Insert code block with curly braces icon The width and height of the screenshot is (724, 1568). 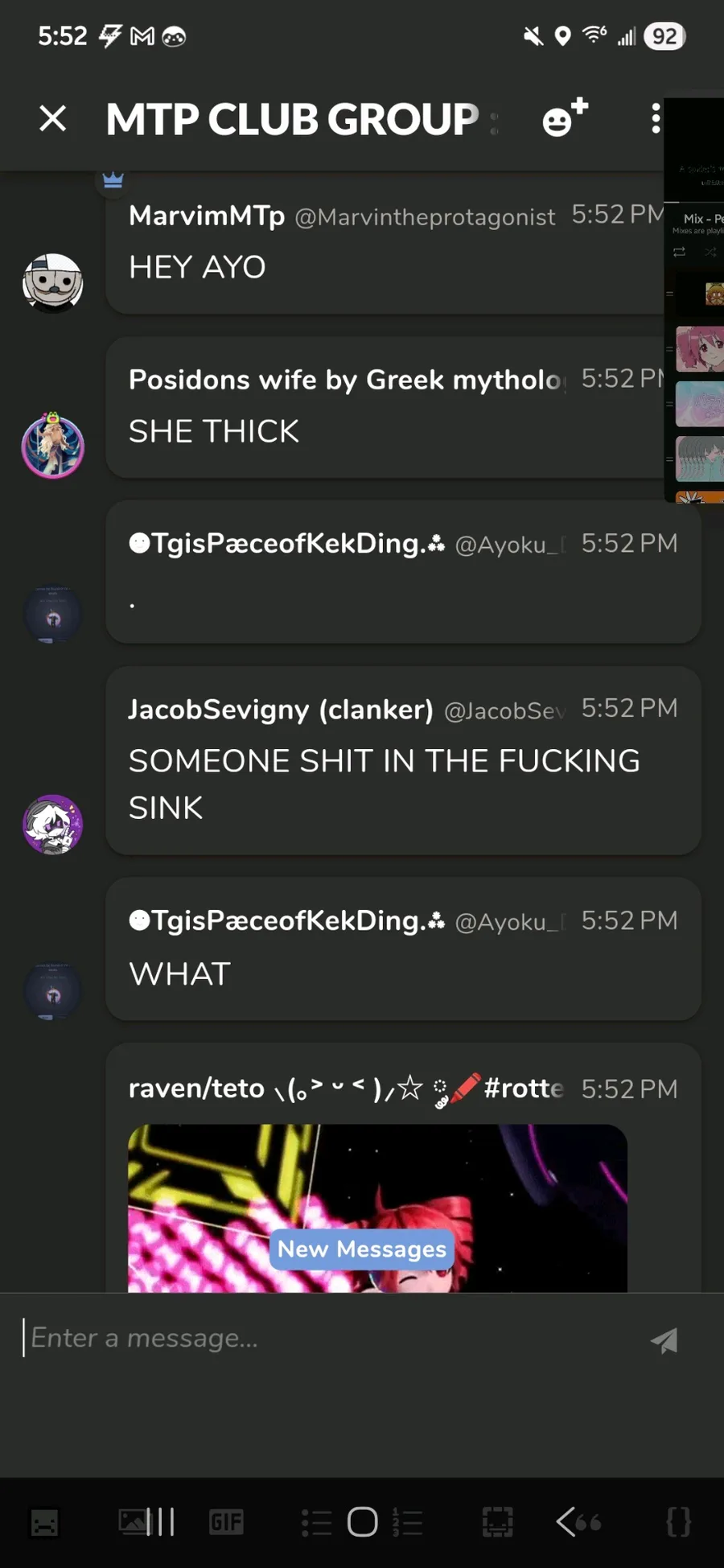point(679,1521)
